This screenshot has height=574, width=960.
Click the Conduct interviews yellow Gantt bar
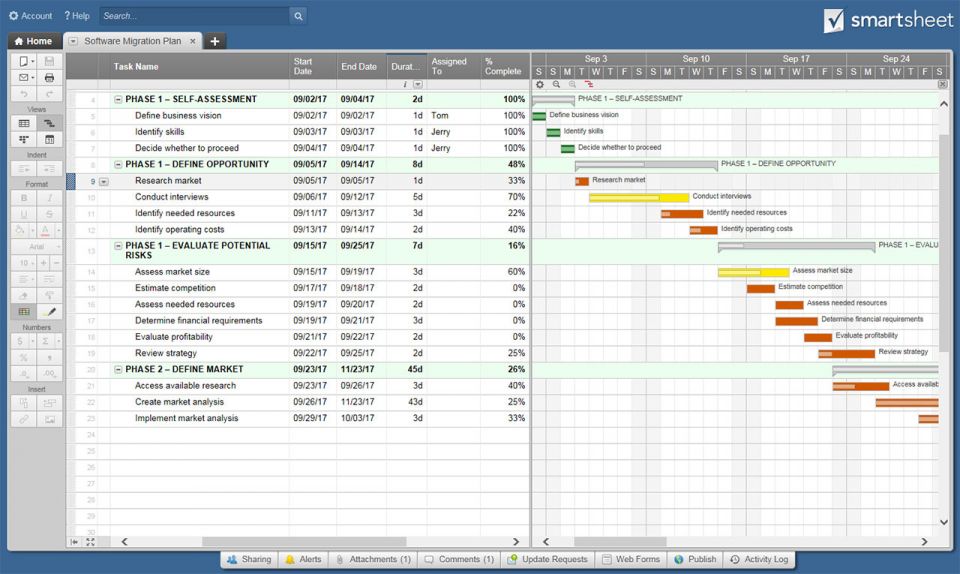pos(638,197)
